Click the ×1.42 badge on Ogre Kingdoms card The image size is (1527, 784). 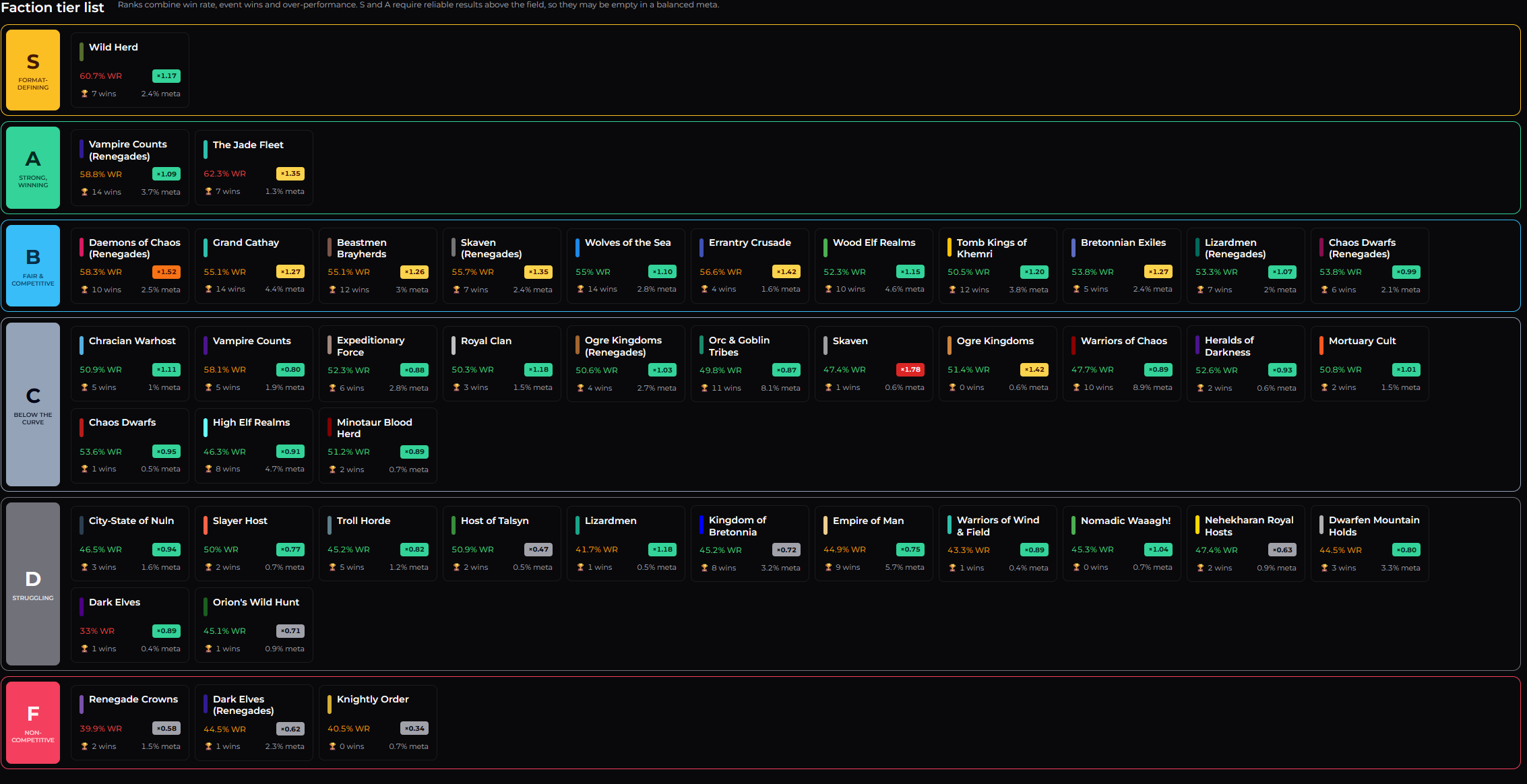point(1034,370)
